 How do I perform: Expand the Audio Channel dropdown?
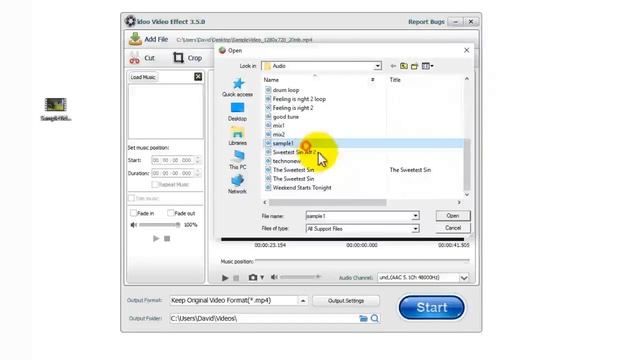[464, 278]
